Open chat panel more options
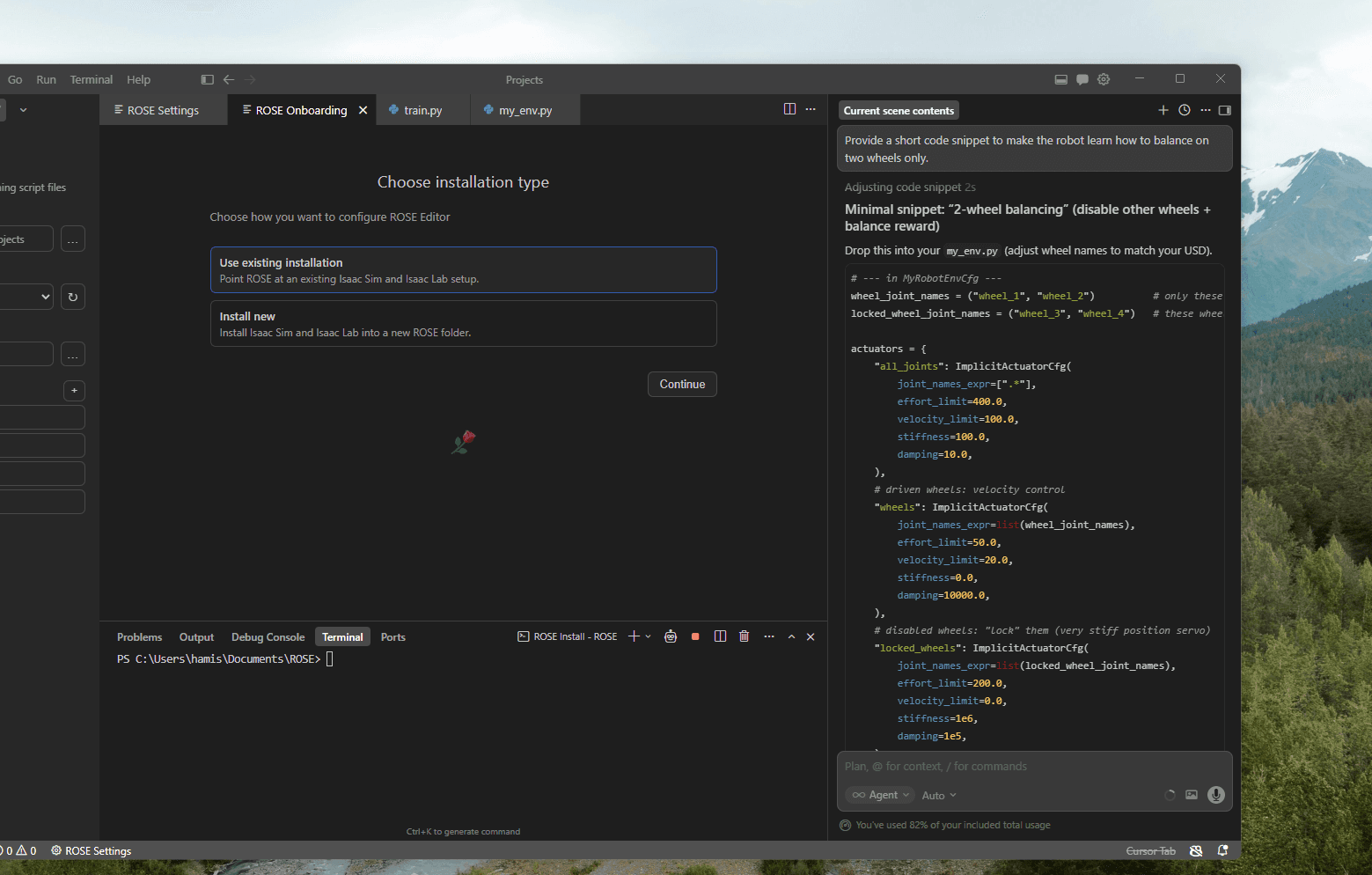The height and width of the screenshot is (875, 1372). point(1206,110)
